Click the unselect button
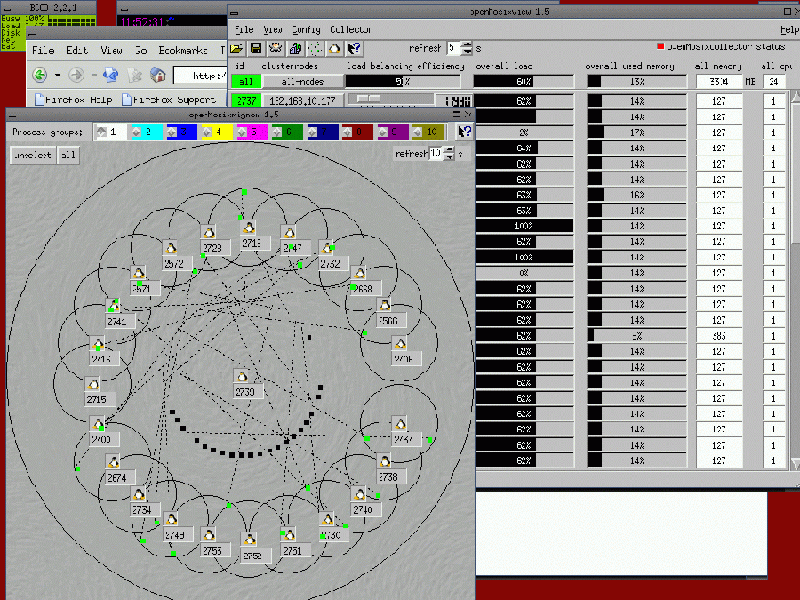 coord(31,155)
